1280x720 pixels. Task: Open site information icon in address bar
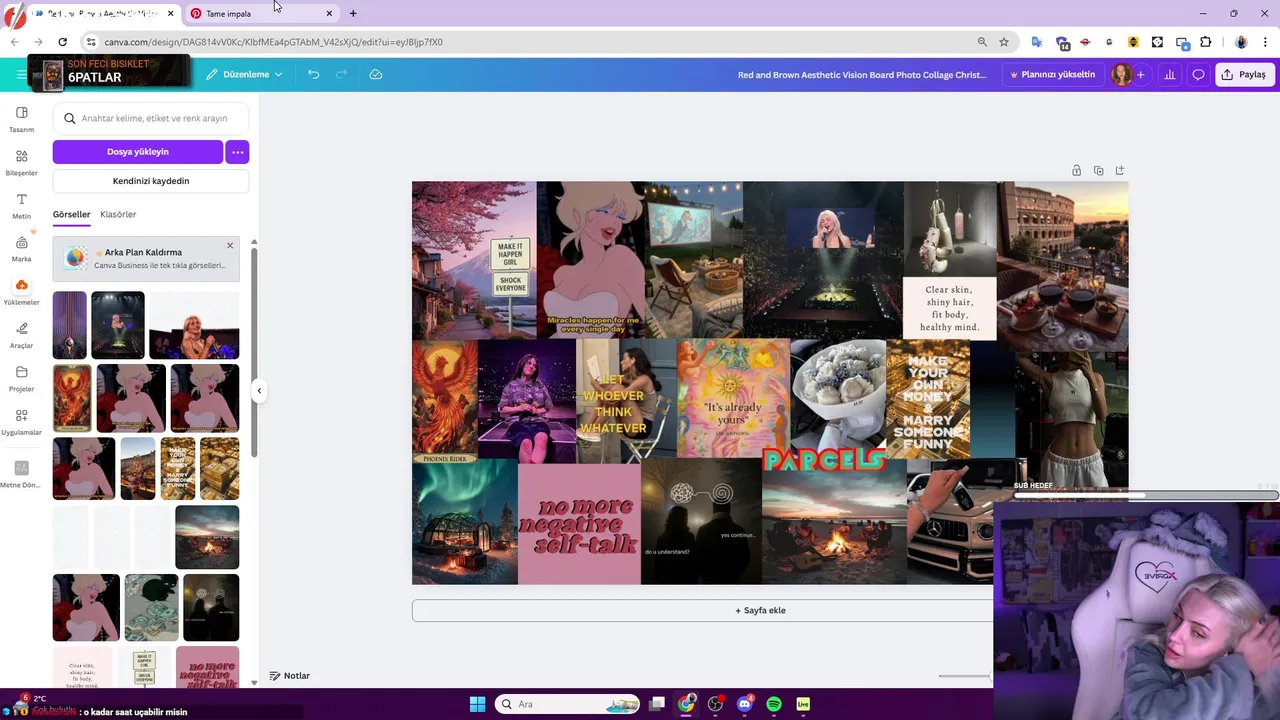[91, 42]
